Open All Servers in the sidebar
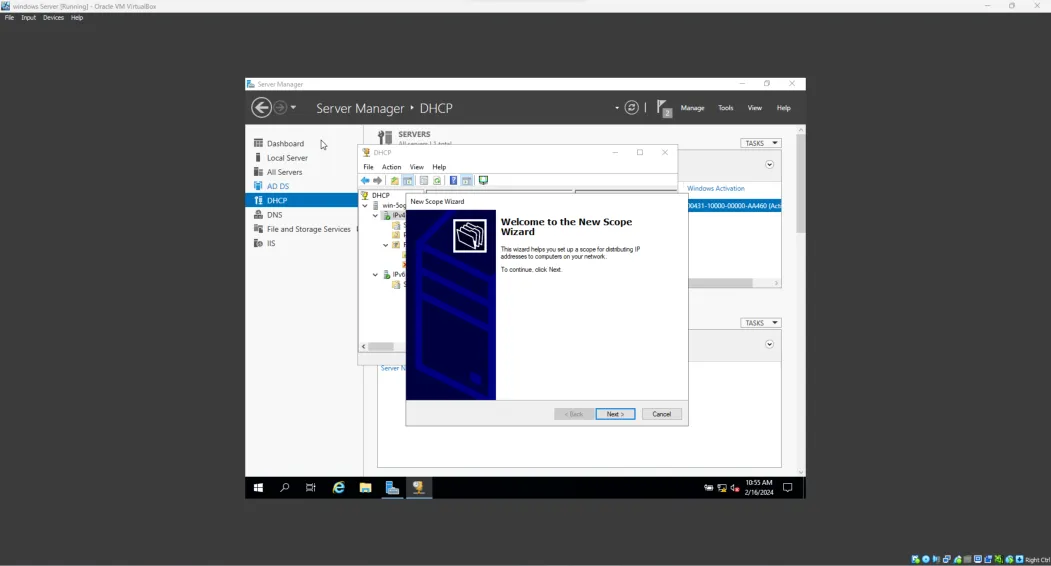Screen dimensions: 1051x566 284,172
